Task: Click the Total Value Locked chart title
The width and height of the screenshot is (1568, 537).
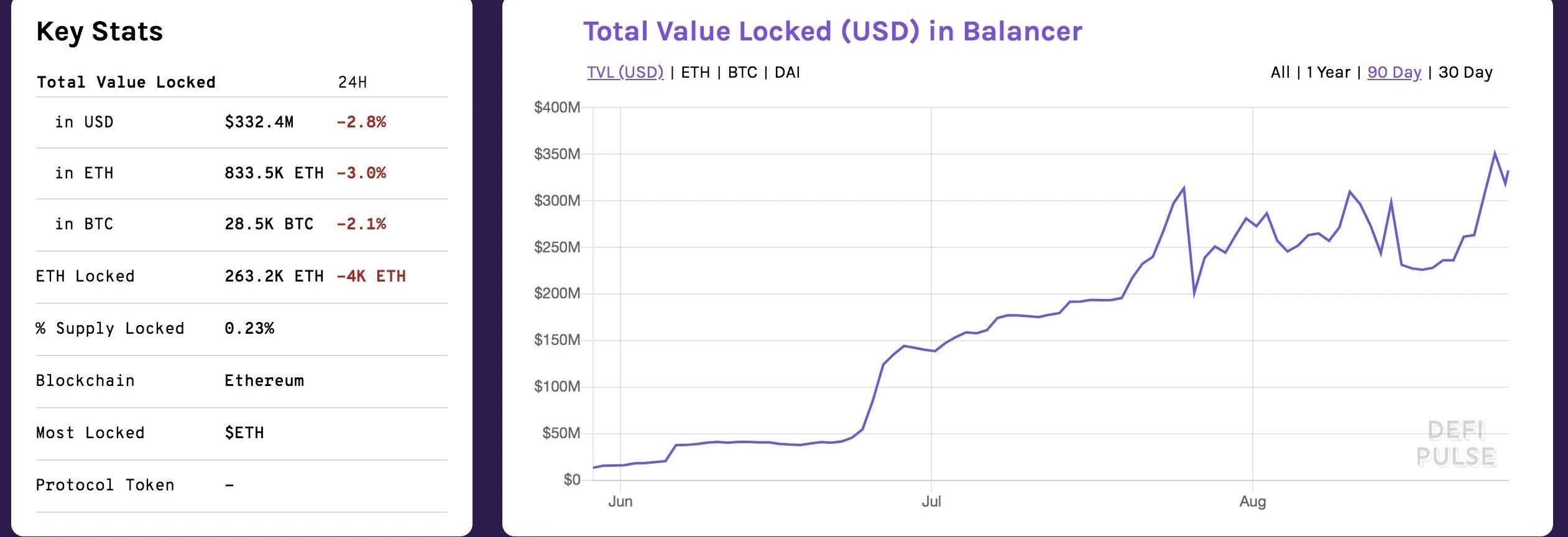Action: [x=832, y=31]
